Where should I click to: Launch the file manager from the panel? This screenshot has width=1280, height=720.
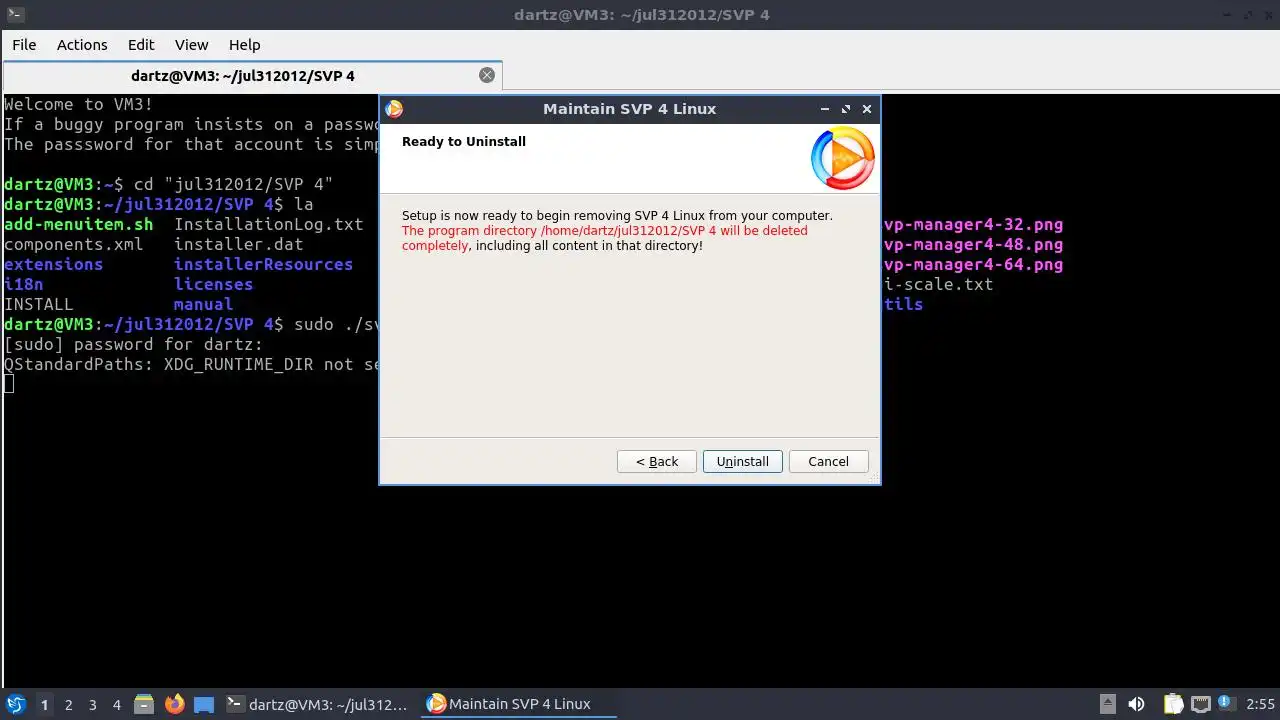tap(143, 704)
